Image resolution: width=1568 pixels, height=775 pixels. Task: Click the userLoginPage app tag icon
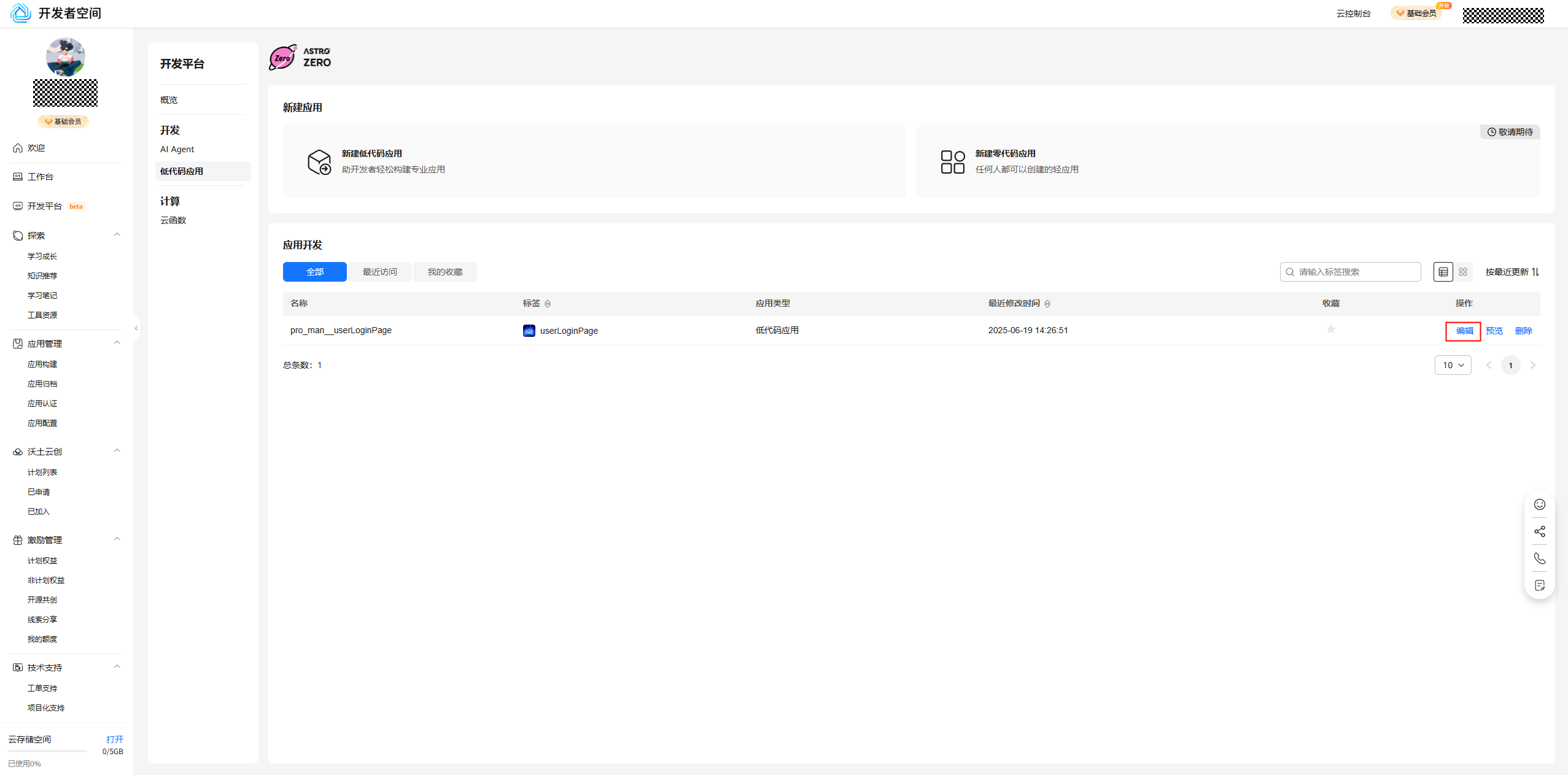(x=529, y=331)
